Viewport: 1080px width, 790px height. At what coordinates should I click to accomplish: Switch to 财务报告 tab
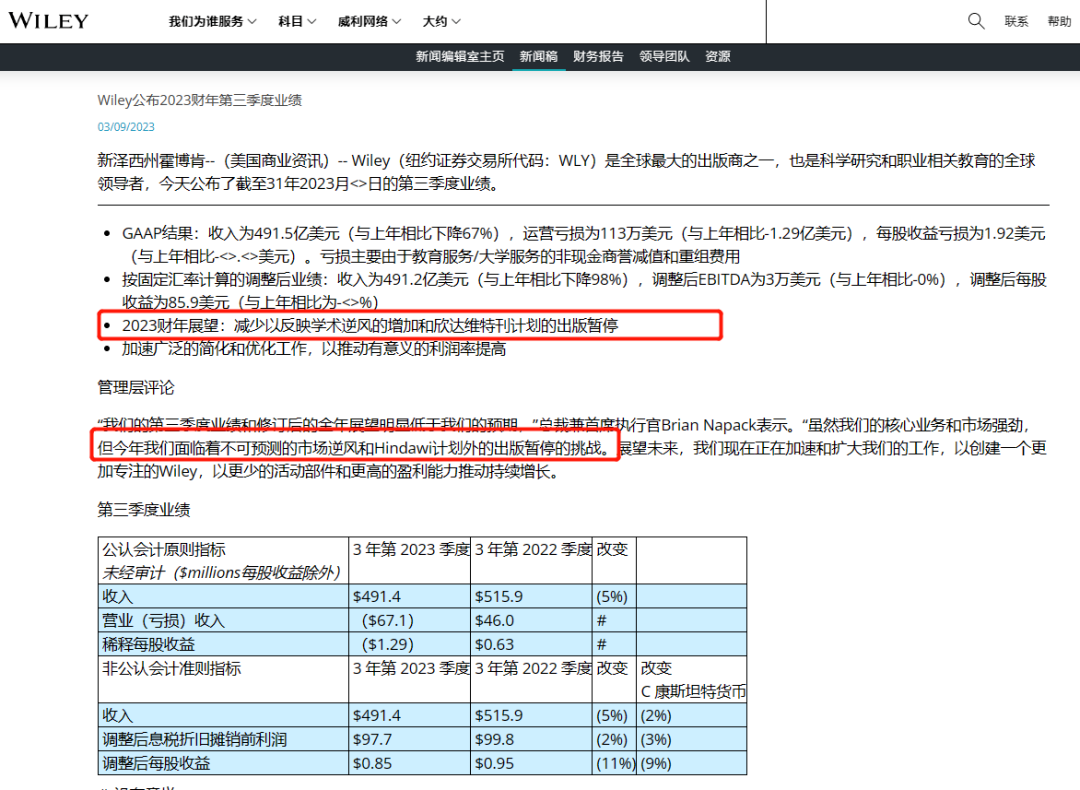(598, 56)
